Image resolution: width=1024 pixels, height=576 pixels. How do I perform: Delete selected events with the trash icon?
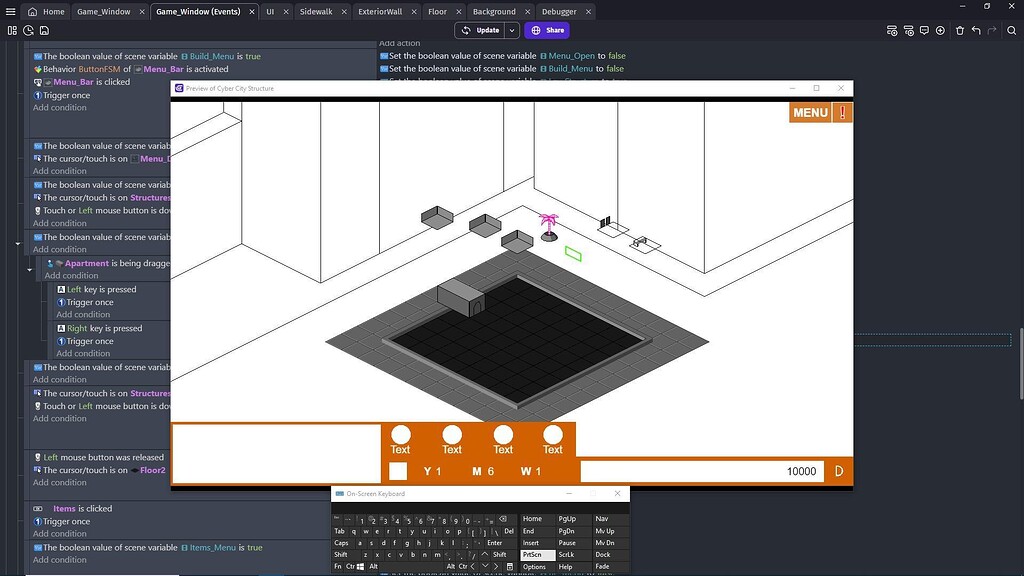tap(960, 30)
